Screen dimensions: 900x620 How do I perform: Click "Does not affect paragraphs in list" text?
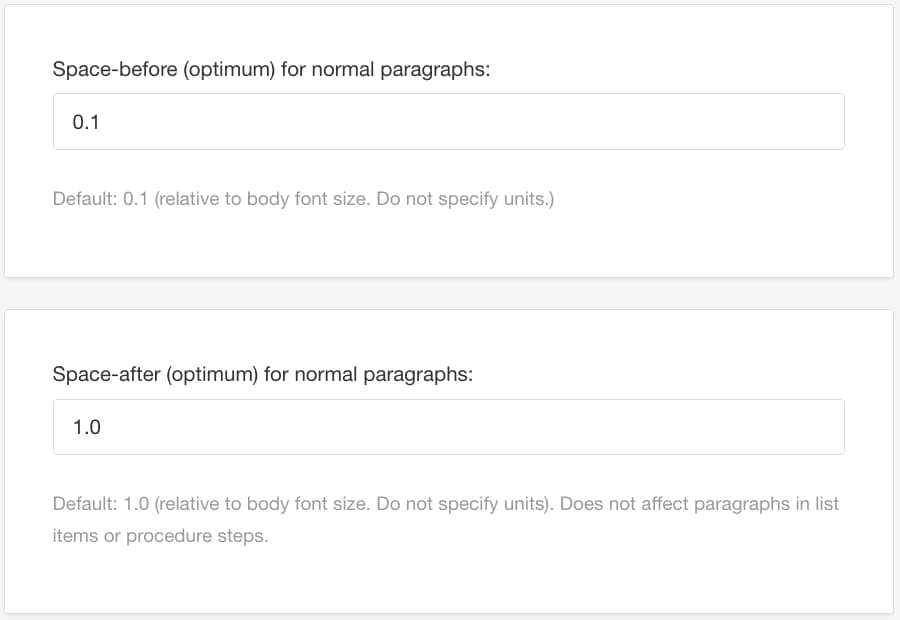(699, 504)
